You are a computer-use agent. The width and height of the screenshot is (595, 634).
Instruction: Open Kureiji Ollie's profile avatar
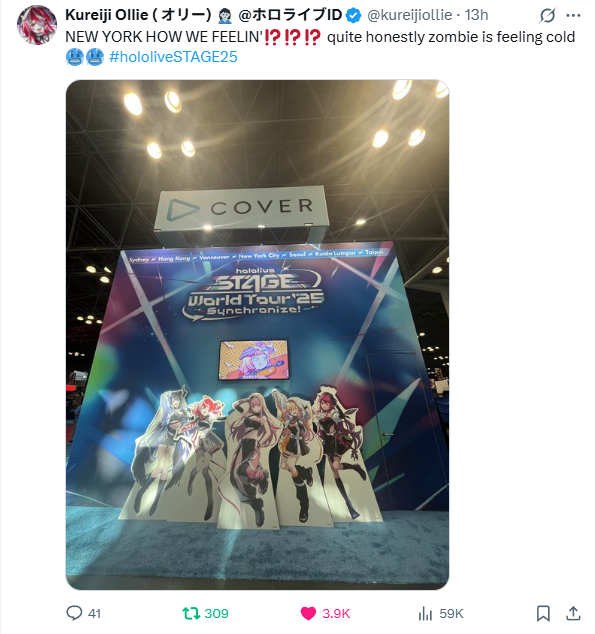37,25
